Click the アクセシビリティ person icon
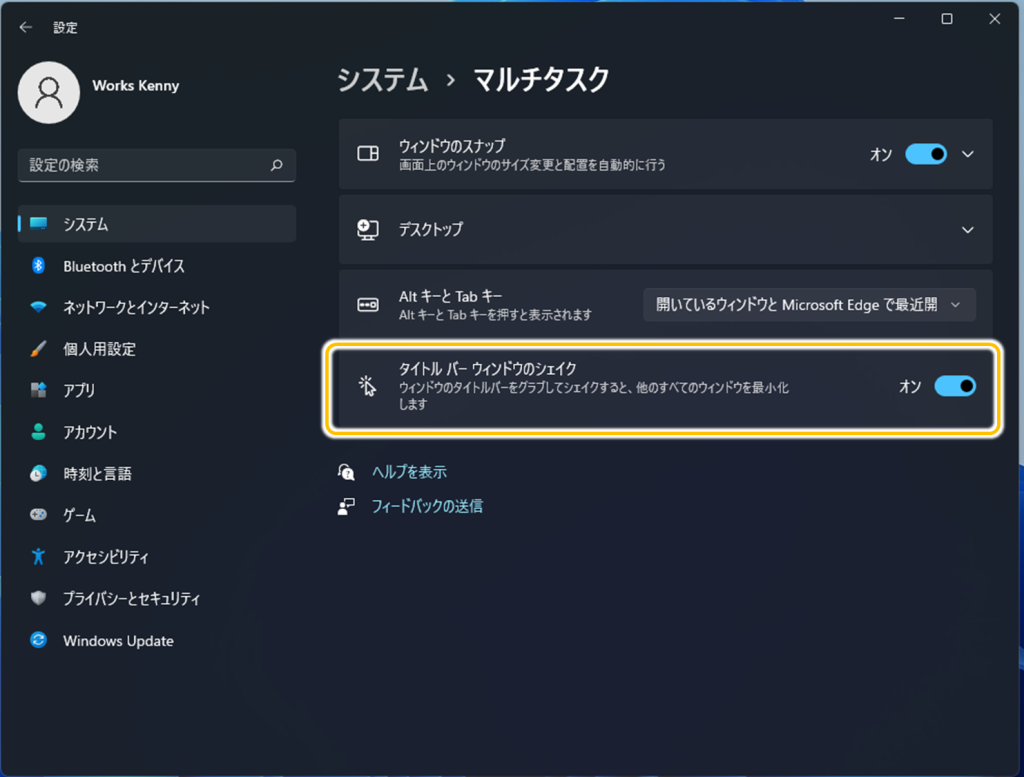1024x777 pixels. [x=39, y=557]
